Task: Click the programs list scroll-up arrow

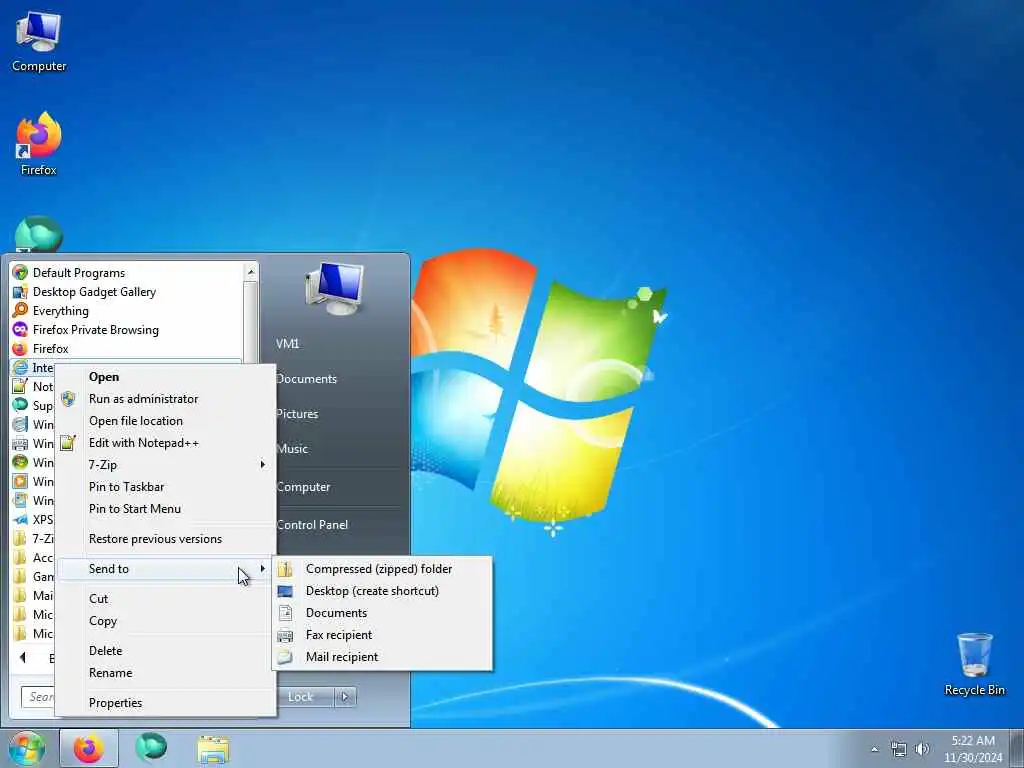Action: (251, 272)
